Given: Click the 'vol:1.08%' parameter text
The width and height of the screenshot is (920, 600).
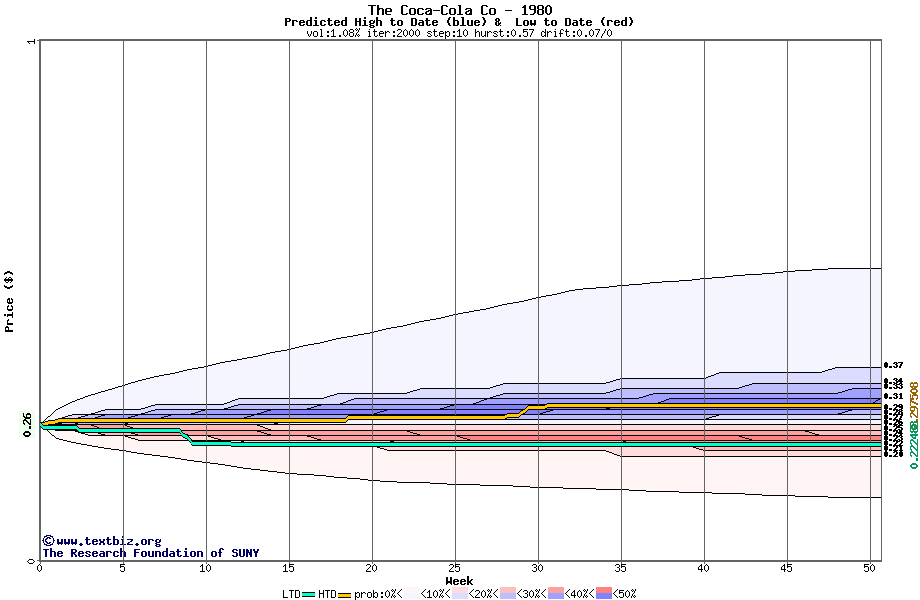Looking at the screenshot, I should (x=333, y=33).
